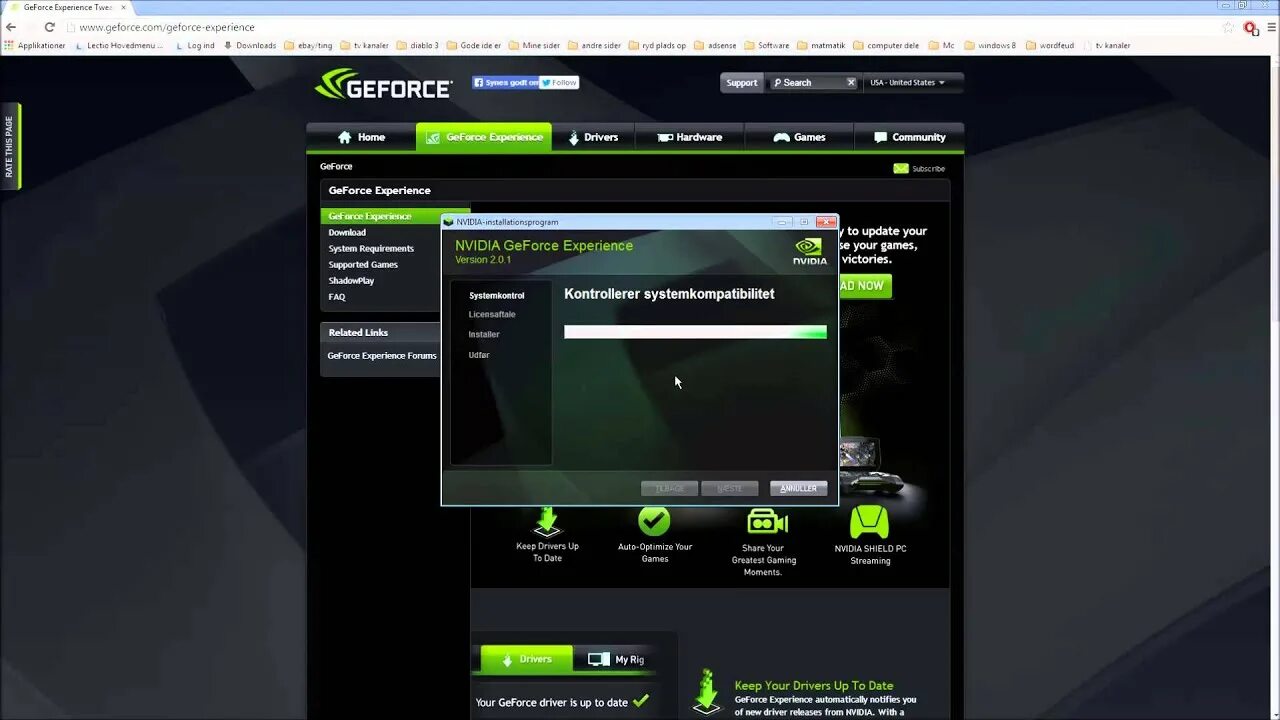Click the GeForce logo

[383, 85]
